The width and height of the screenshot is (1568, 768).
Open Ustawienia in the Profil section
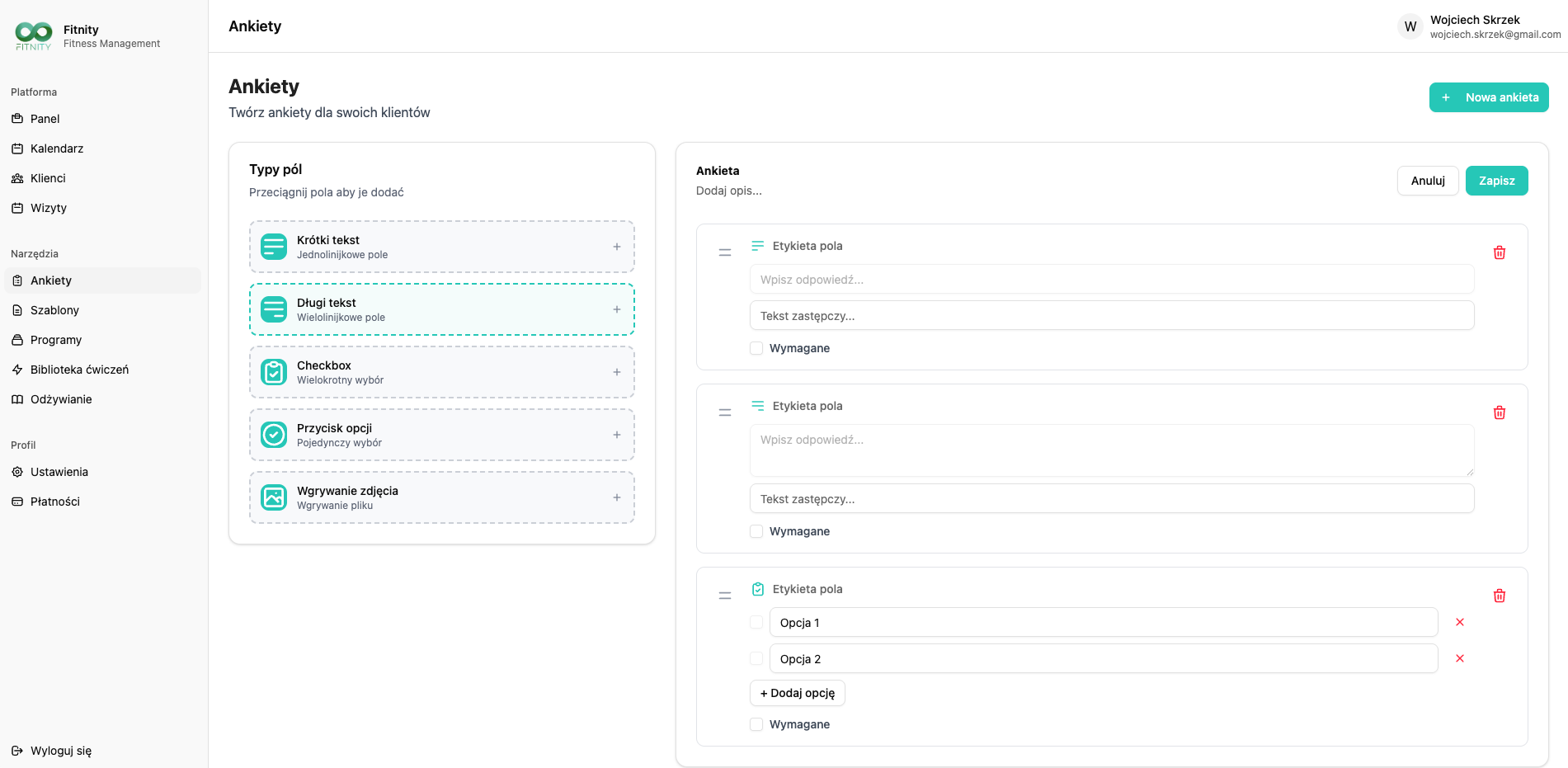tap(59, 472)
